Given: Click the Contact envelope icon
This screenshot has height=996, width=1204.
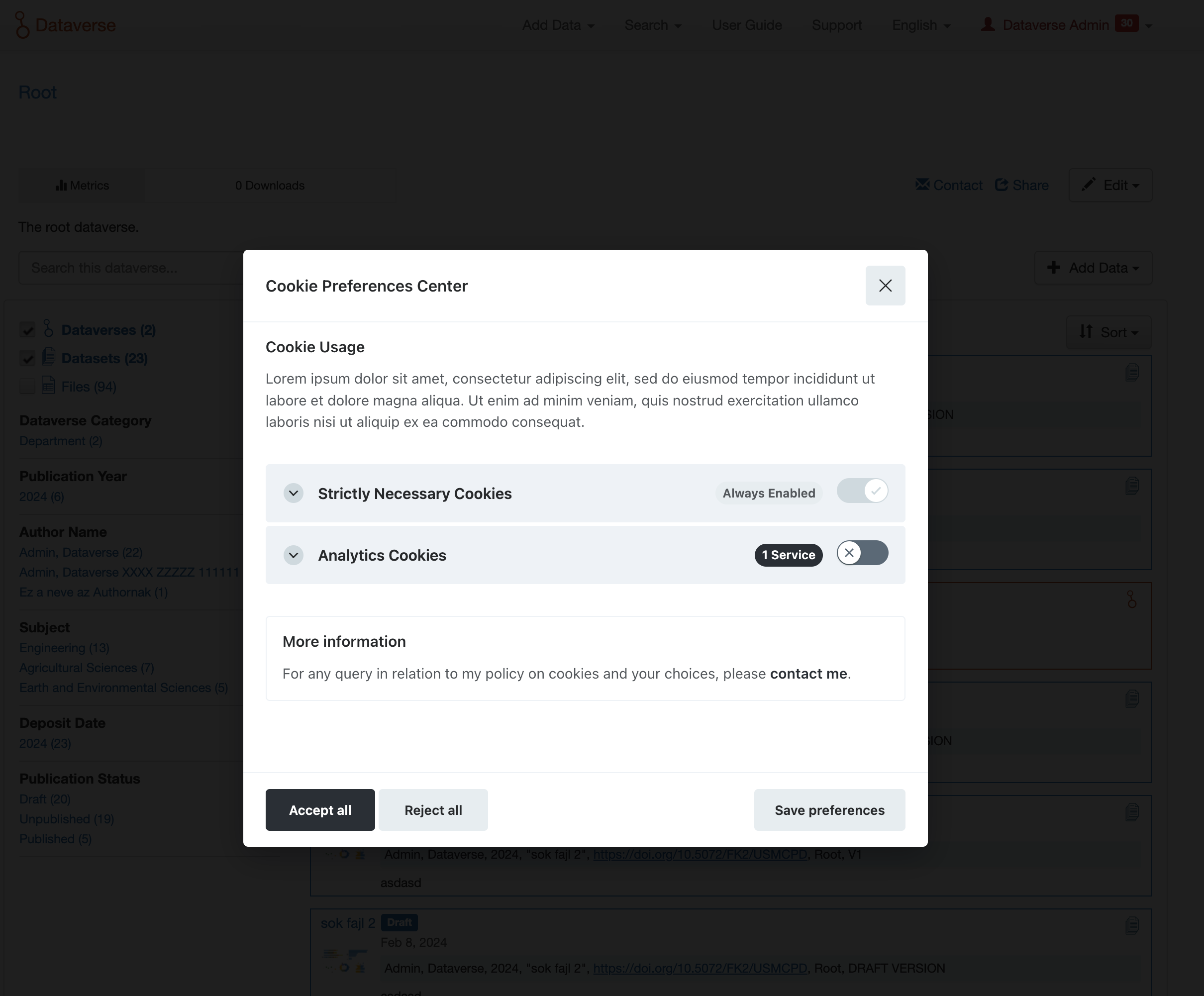Looking at the screenshot, I should click(922, 185).
